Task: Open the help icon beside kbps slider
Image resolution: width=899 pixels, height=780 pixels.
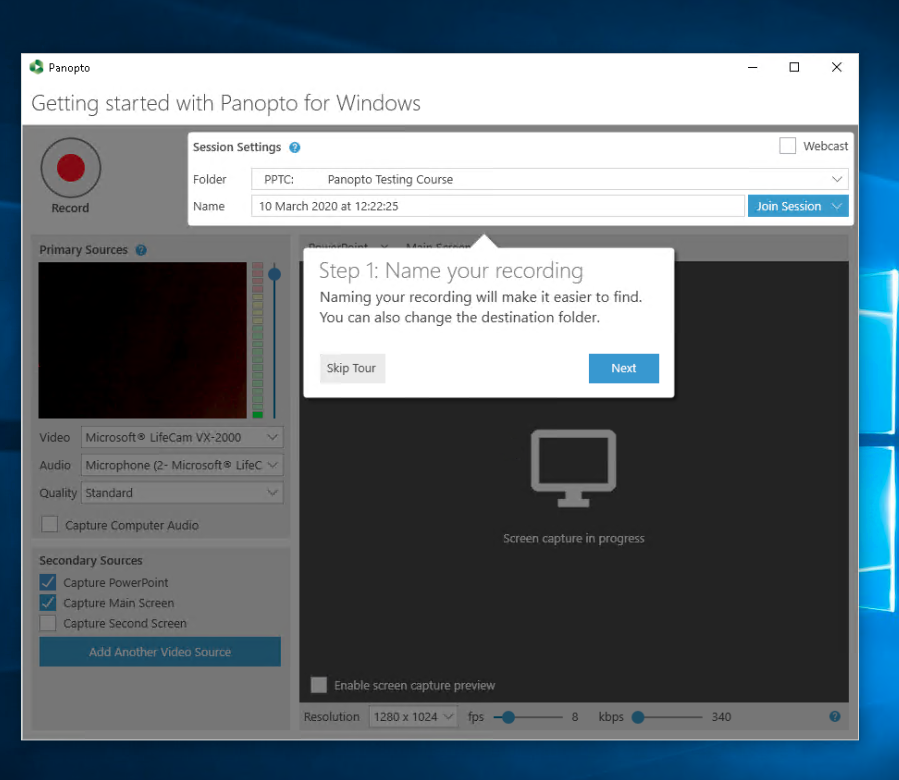Action: (x=835, y=716)
